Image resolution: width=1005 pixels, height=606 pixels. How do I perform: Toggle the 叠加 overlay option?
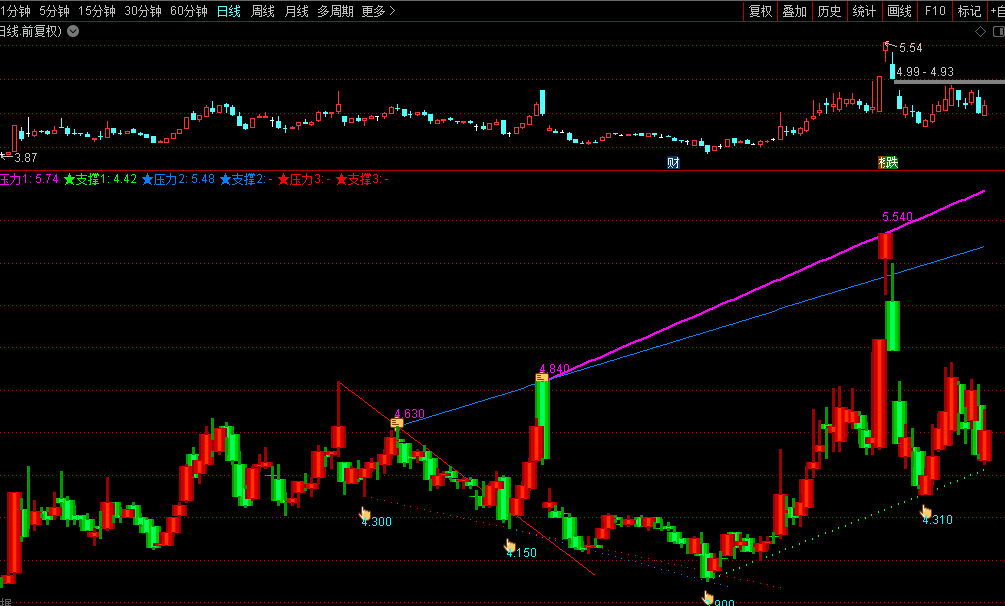point(795,11)
